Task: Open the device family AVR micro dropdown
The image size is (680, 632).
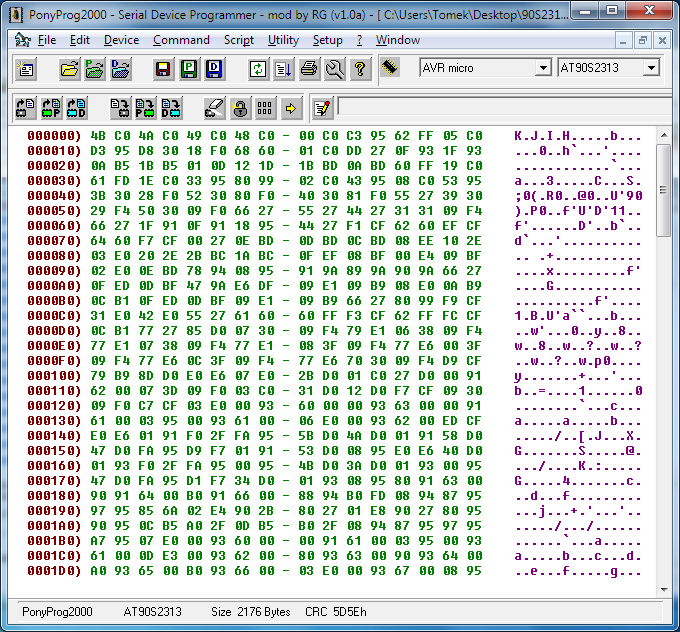Action: tap(543, 68)
